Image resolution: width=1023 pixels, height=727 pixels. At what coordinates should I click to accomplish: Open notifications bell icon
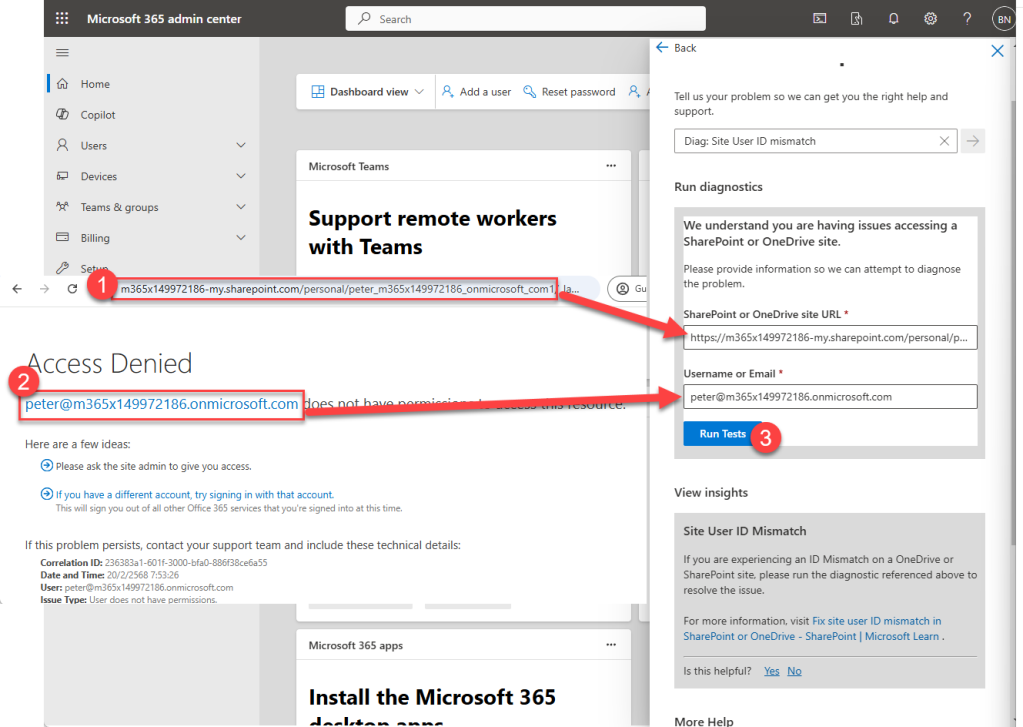(x=894, y=19)
